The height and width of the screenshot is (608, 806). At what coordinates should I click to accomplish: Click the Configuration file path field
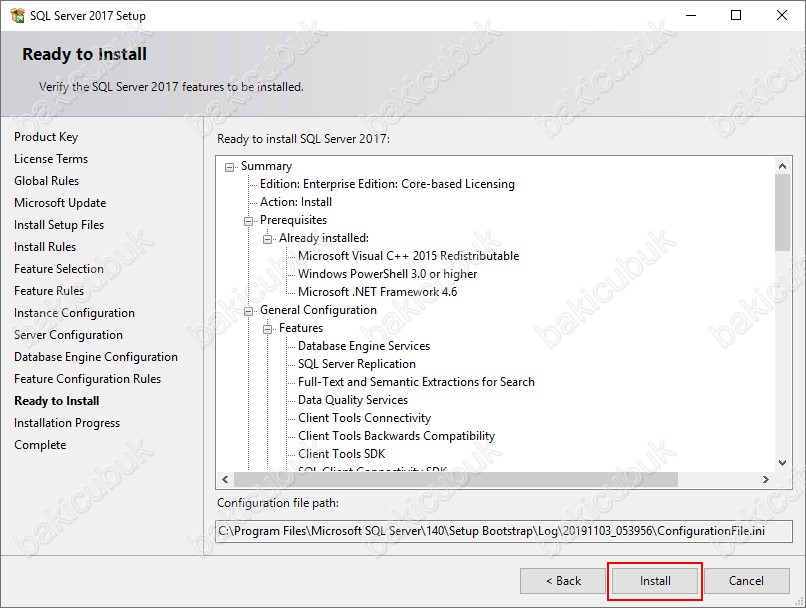click(504, 531)
